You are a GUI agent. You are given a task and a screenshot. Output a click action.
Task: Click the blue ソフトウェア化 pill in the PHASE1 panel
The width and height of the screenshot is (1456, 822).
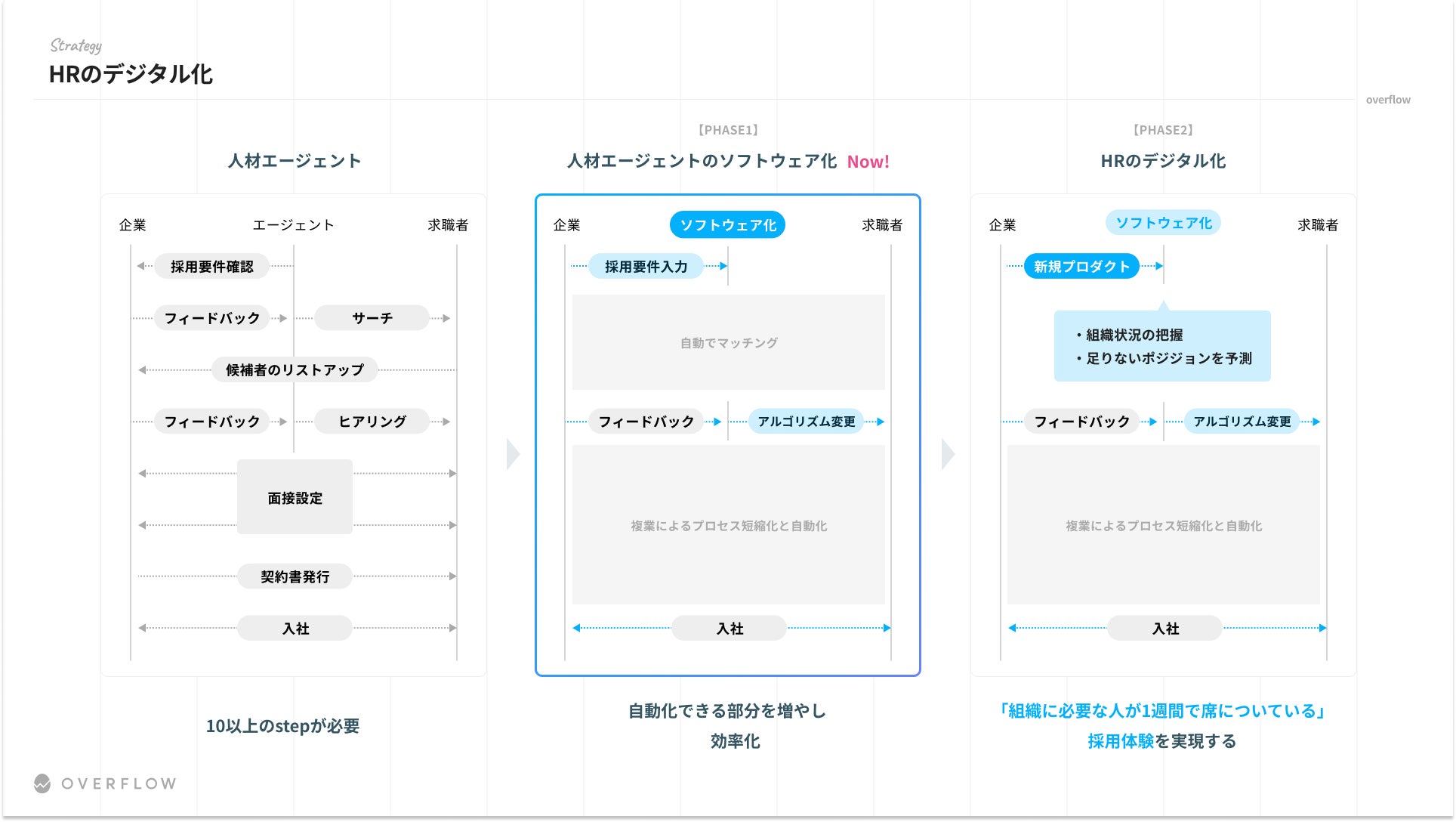(x=727, y=225)
